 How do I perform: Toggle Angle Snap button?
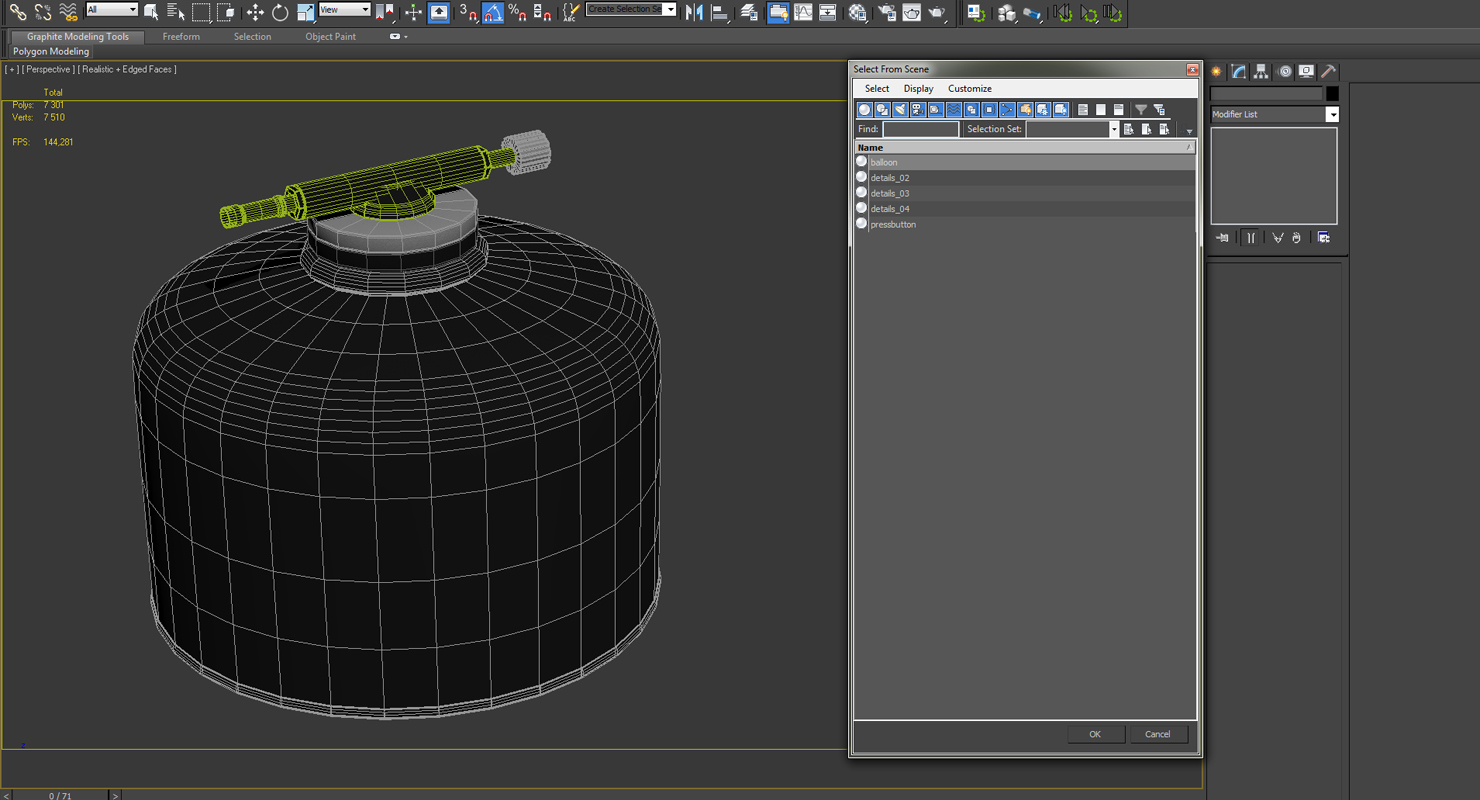pyautogui.click(x=493, y=12)
